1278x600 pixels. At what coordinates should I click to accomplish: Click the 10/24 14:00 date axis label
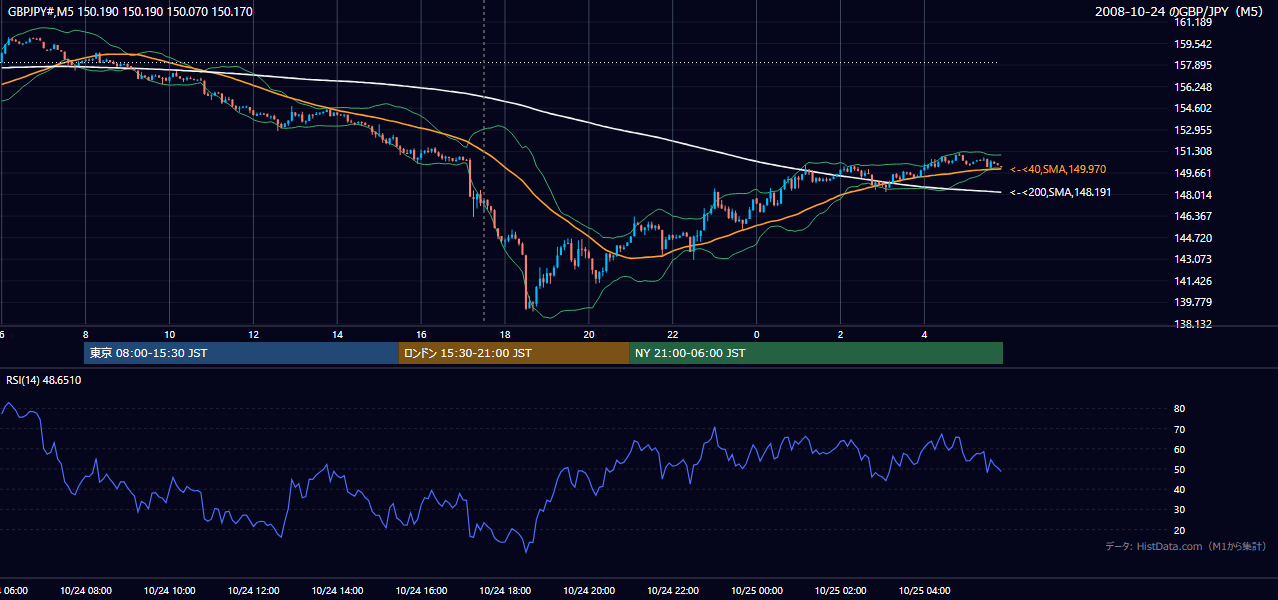point(337,590)
